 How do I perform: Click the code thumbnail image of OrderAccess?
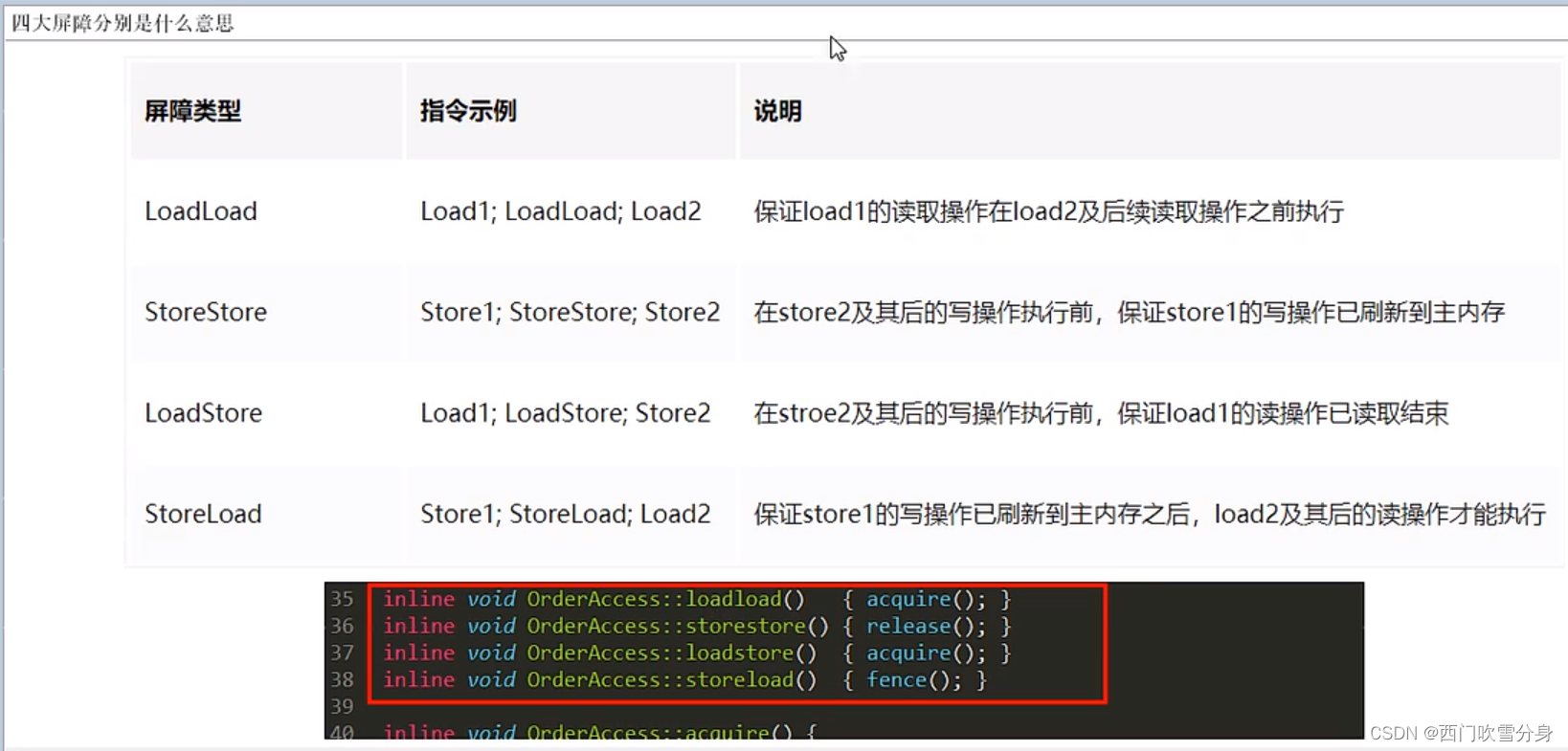843,660
